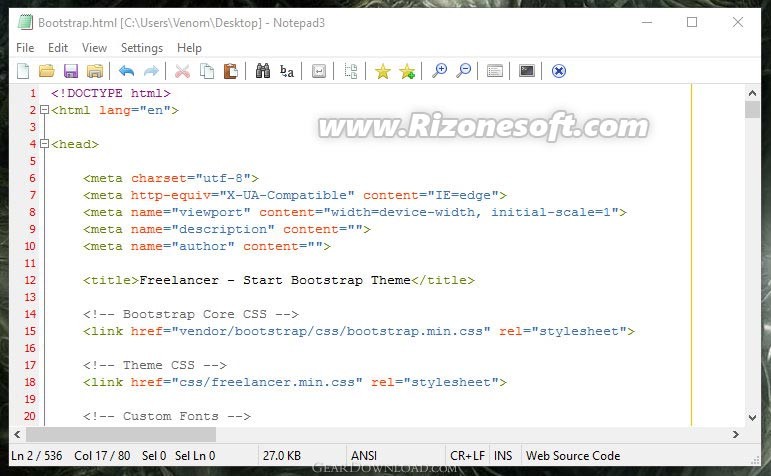Click line number 12 in margin
771x476 pixels.
(x=30, y=280)
